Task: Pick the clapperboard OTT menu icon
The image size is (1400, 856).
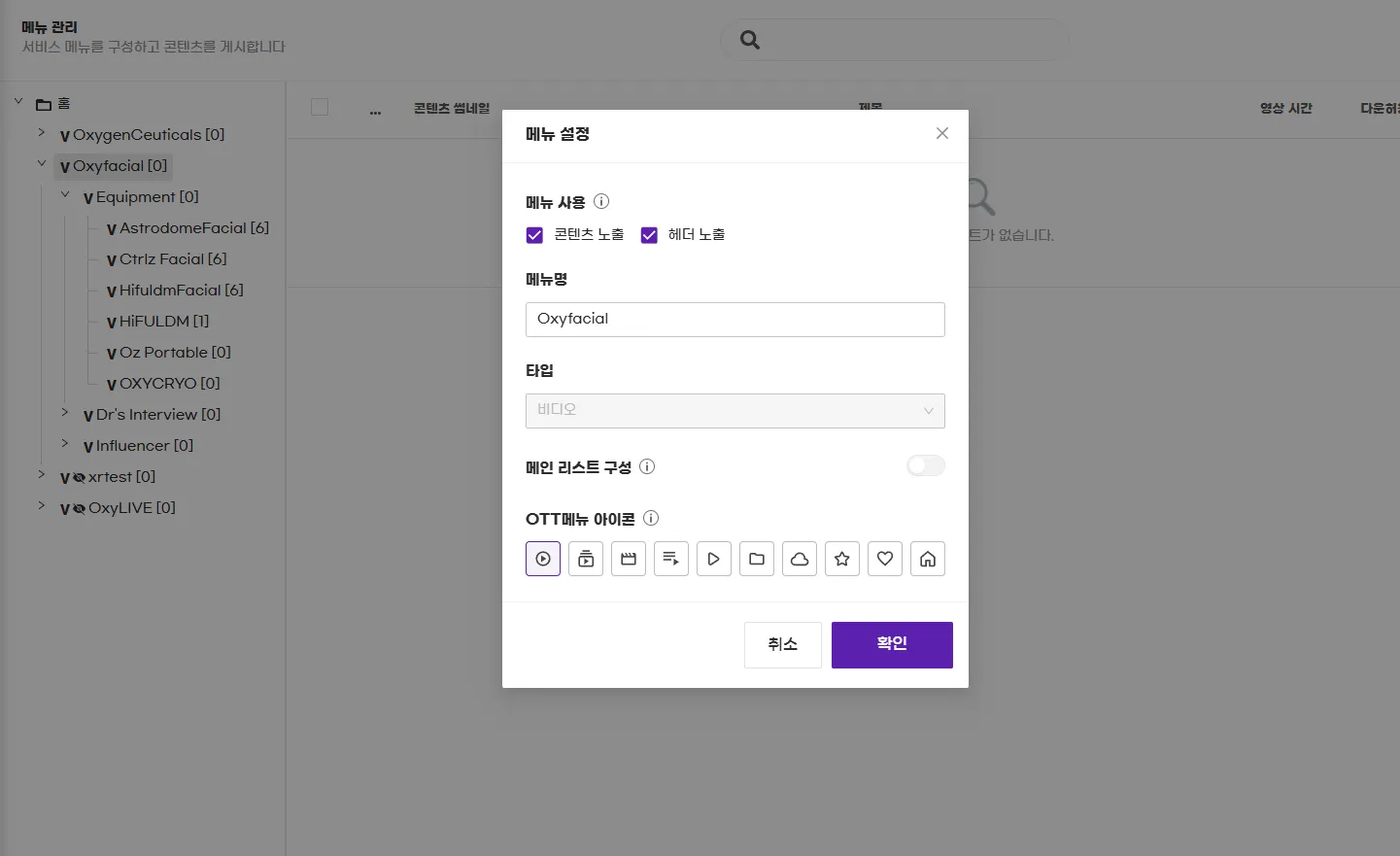Action: tap(629, 559)
